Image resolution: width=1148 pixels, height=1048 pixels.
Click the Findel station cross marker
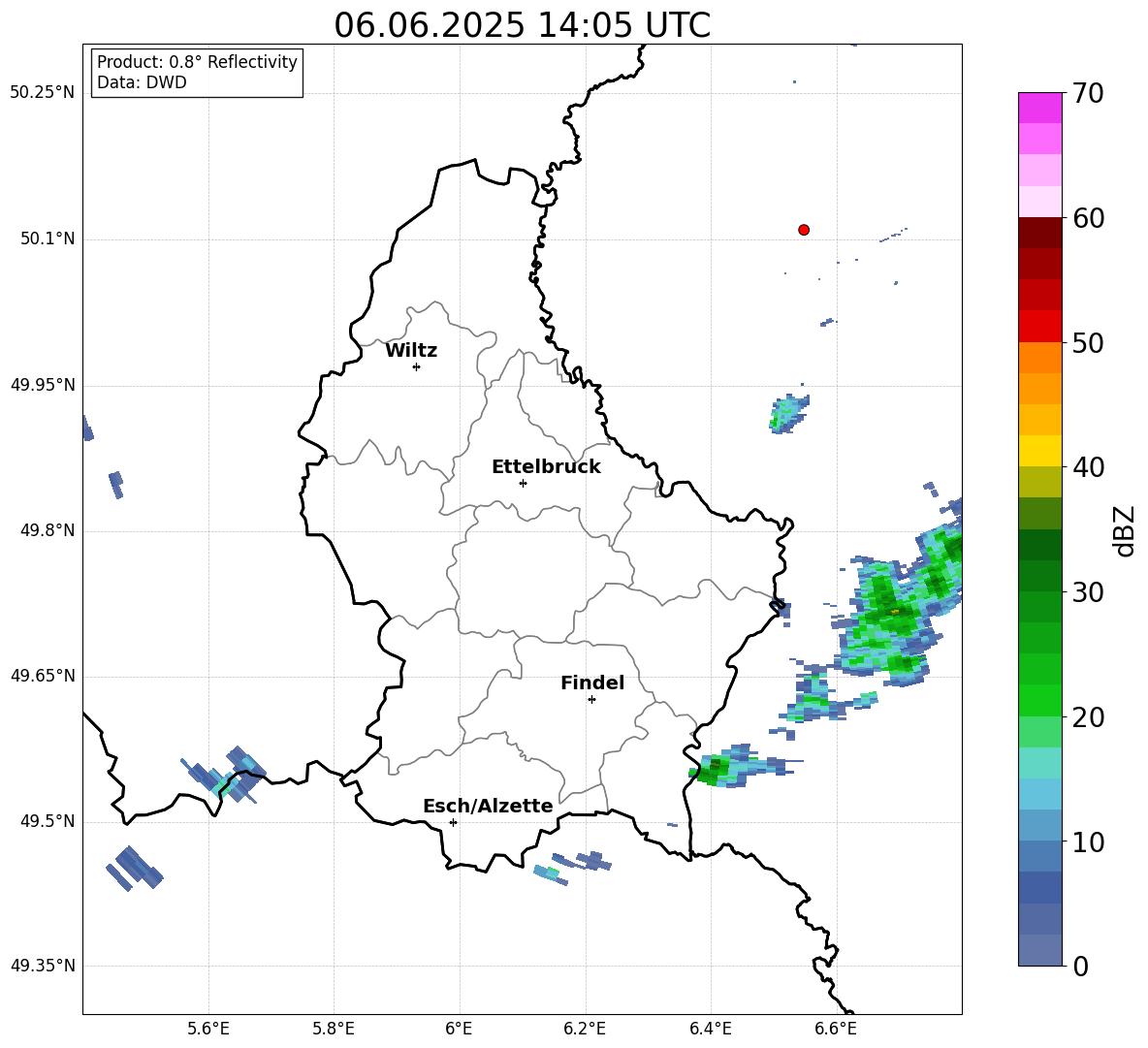click(591, 700)
